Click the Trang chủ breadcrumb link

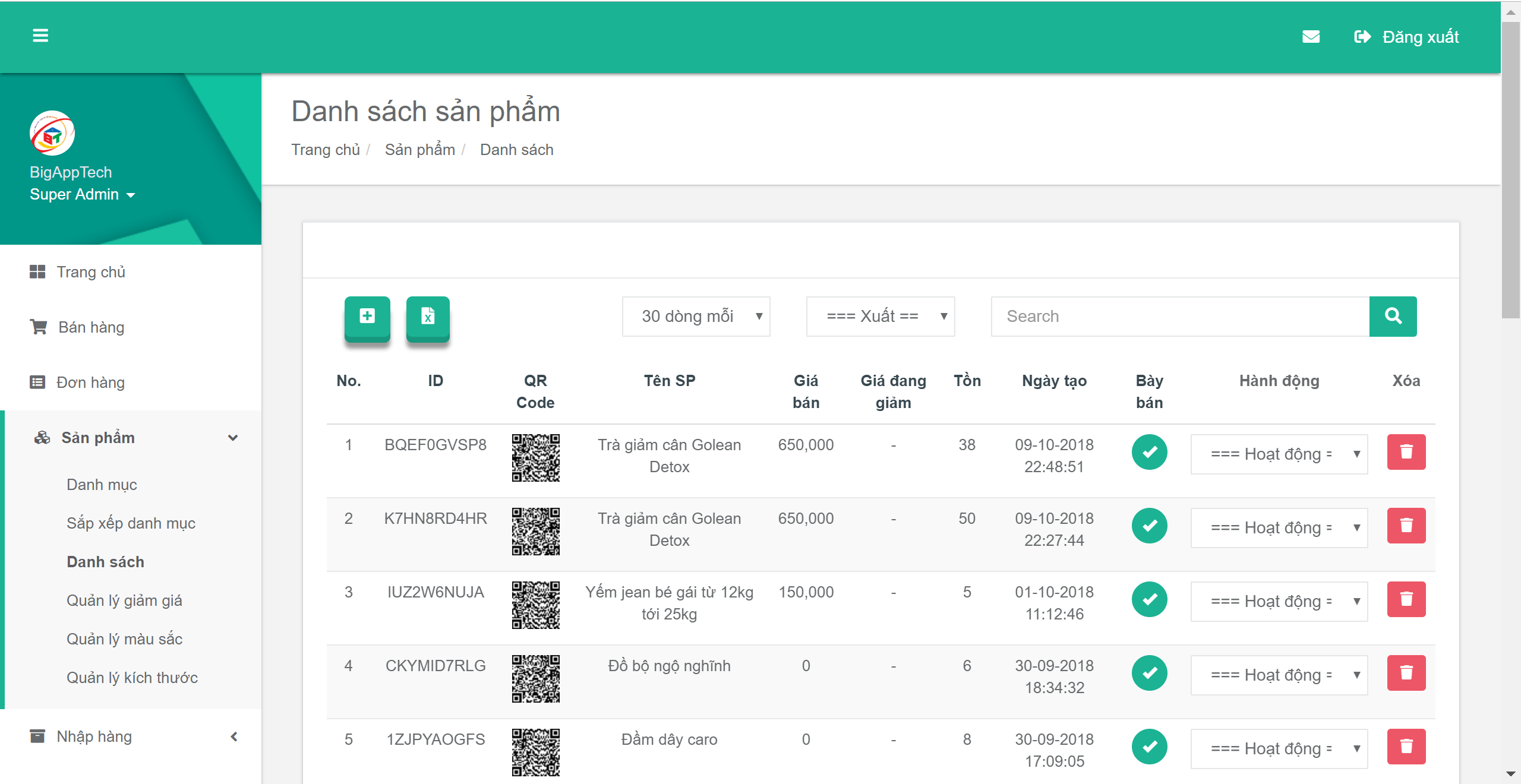[325, 149]
